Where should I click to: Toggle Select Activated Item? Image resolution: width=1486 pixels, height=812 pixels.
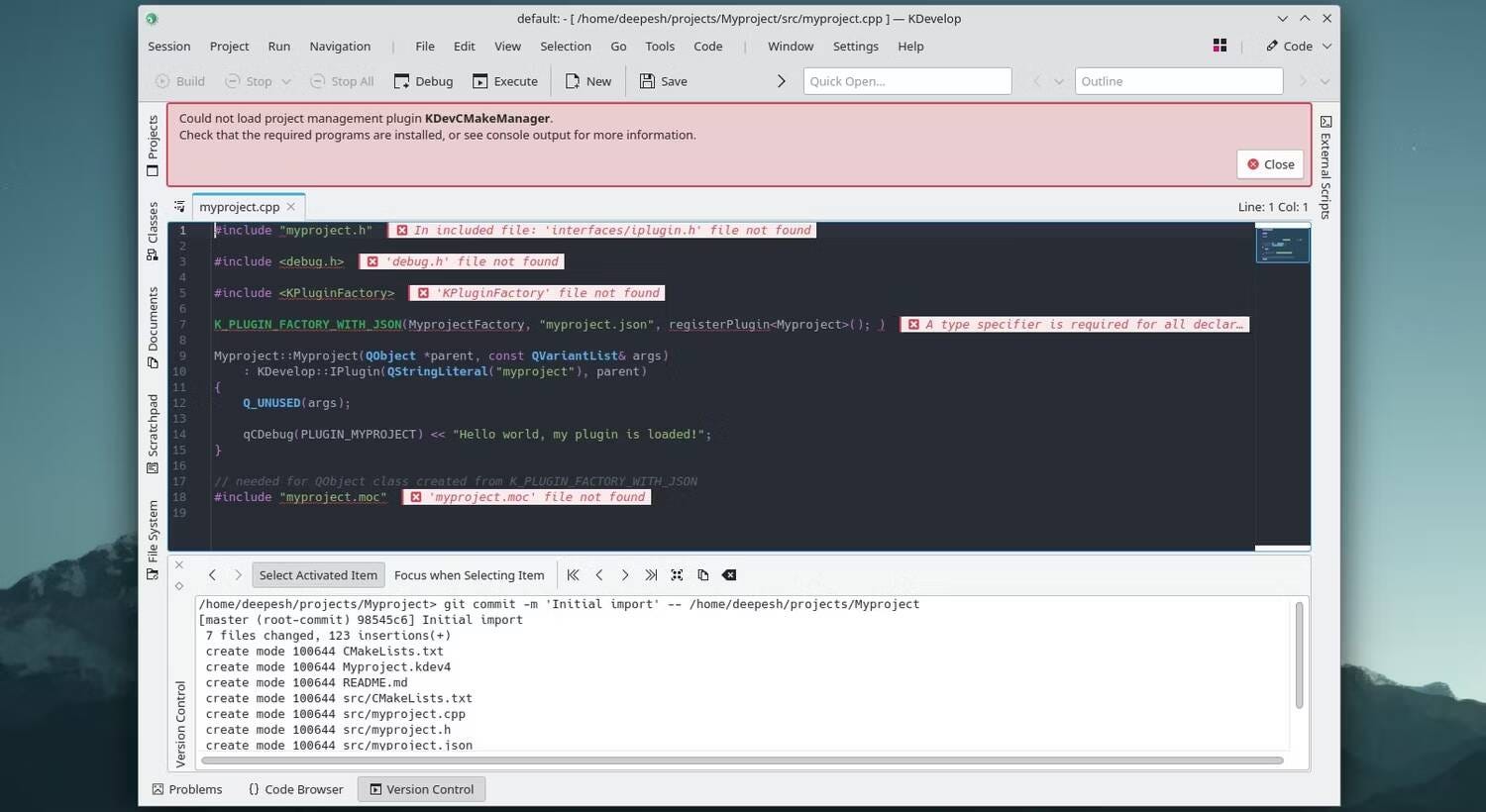click(317, 574)
